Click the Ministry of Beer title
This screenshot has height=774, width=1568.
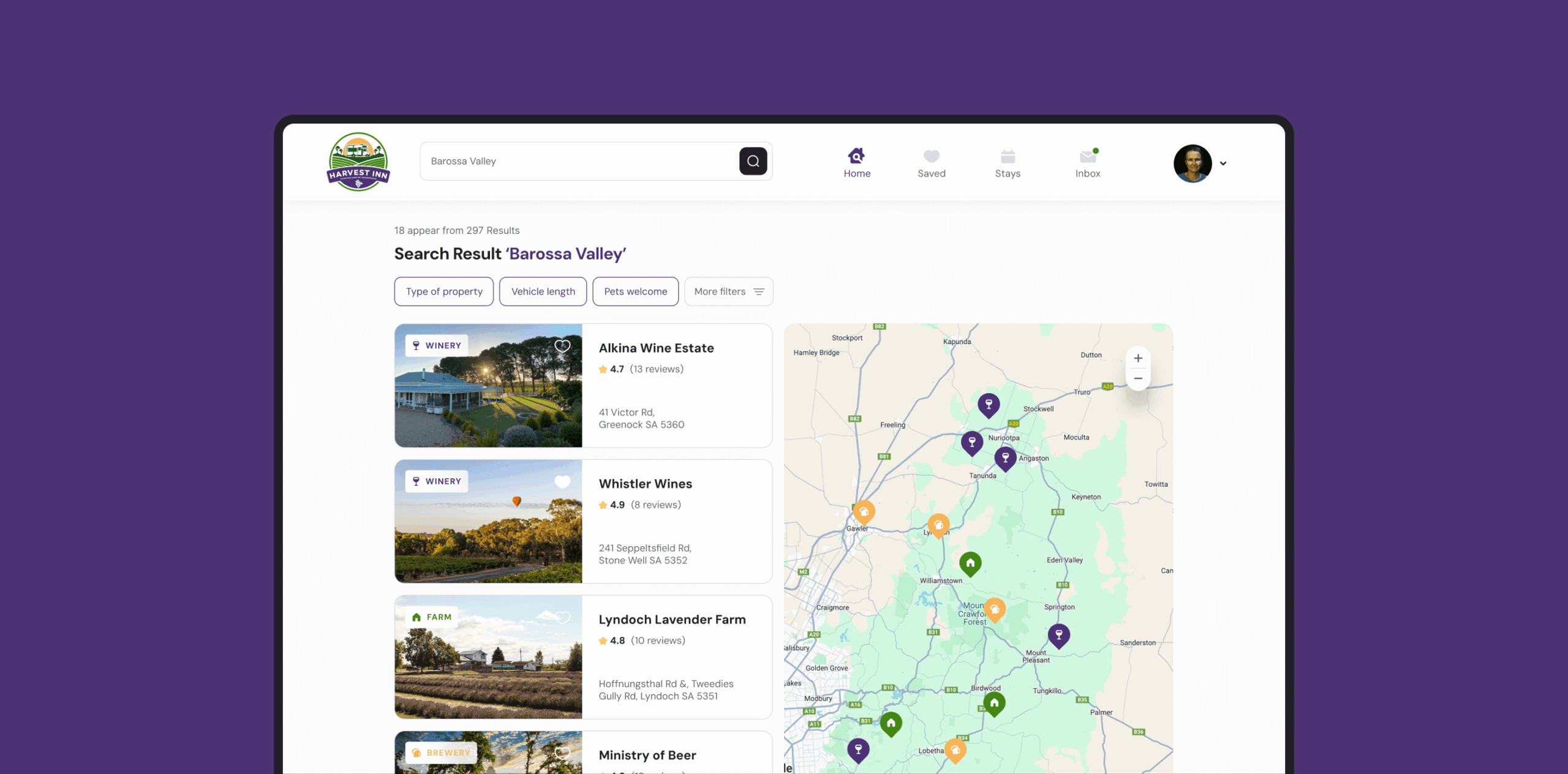[647, 755]
